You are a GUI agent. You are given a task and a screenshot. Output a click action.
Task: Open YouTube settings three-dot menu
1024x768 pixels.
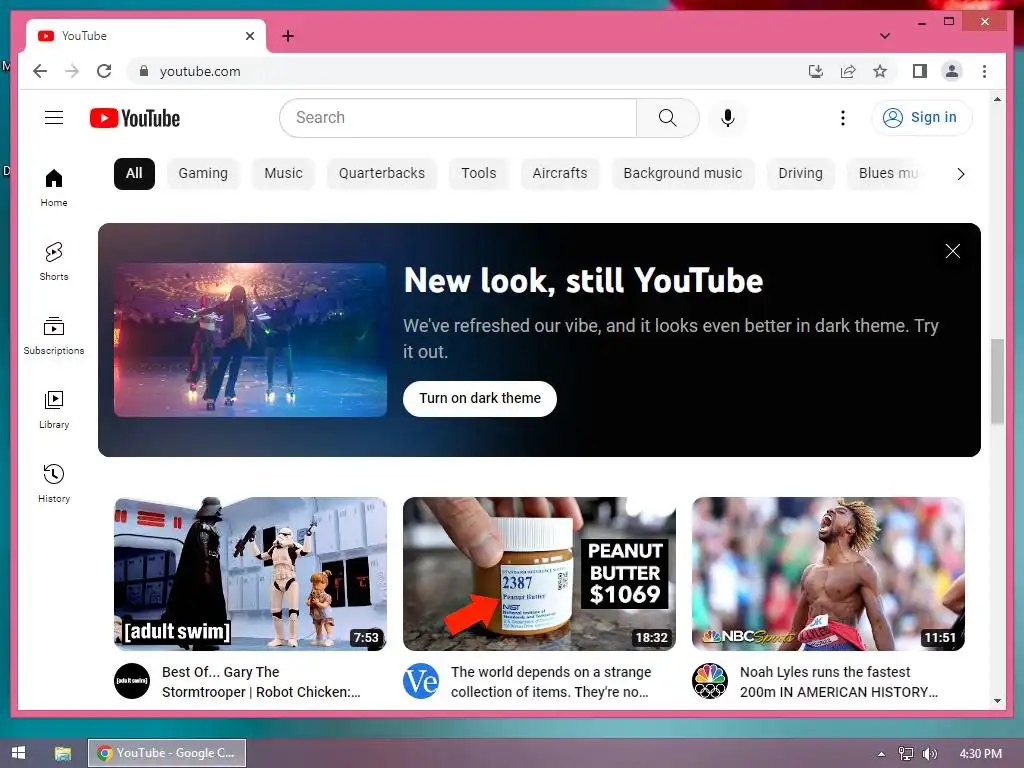842,118
